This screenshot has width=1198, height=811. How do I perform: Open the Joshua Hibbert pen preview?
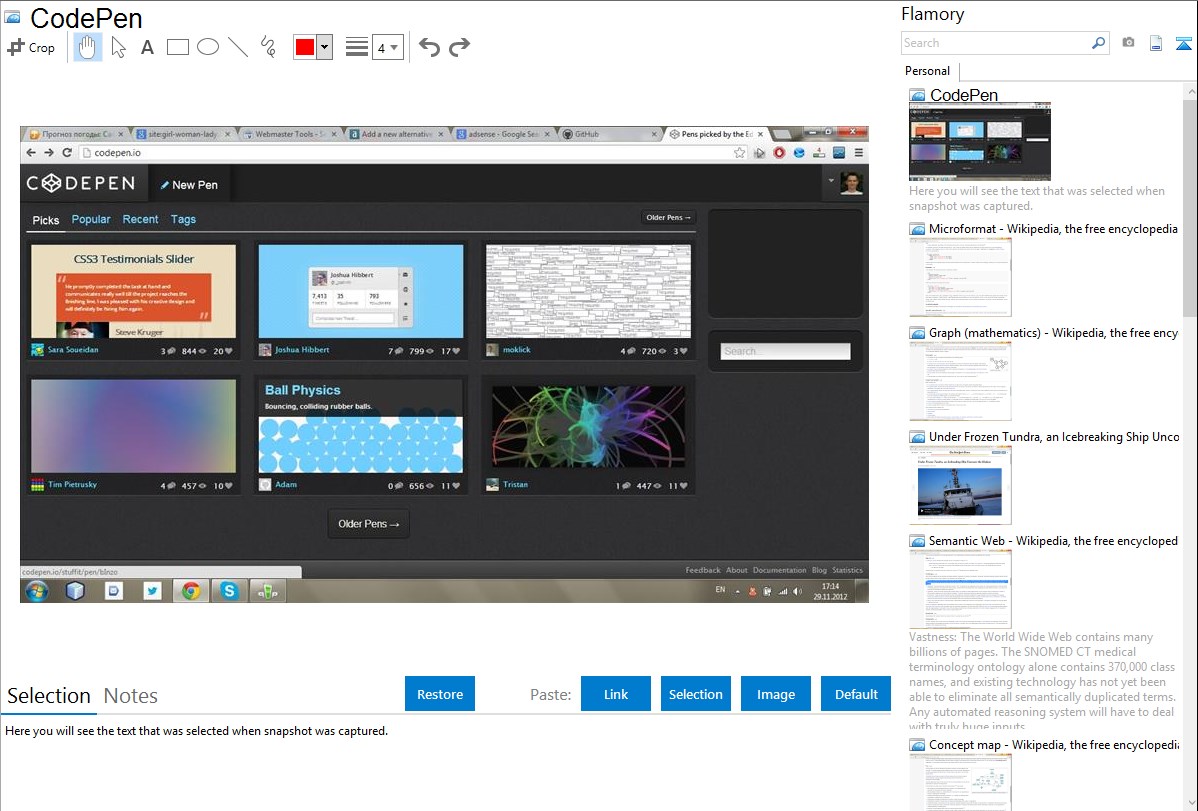click(361, 291)
